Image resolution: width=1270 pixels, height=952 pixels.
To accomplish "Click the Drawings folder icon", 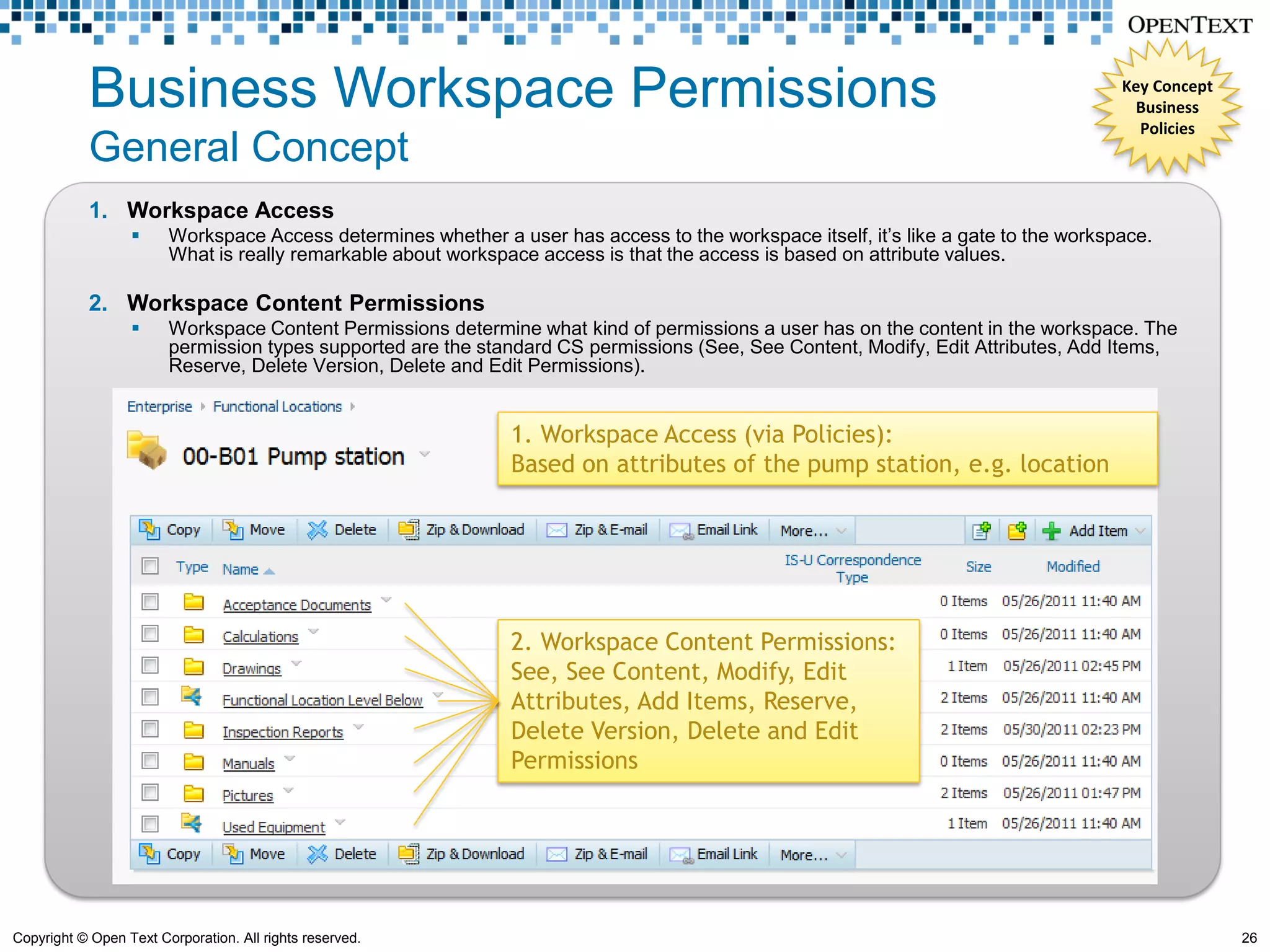I will tap(194, 666).
